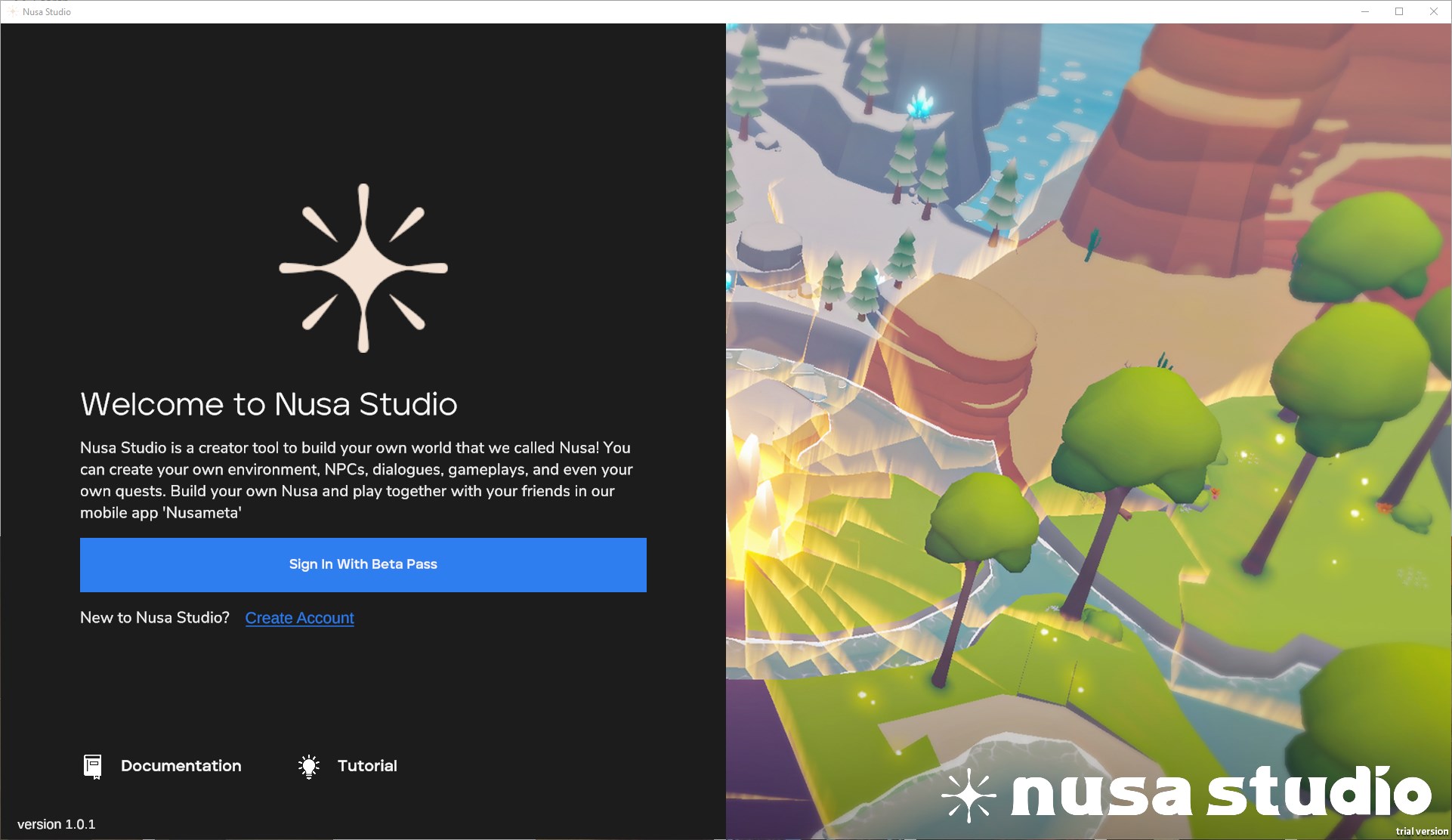Image resolution: width=1452 pixels, height=840 pixels.
Task: Close the Nusa Studio window
Action: (x=1433, y=11)
